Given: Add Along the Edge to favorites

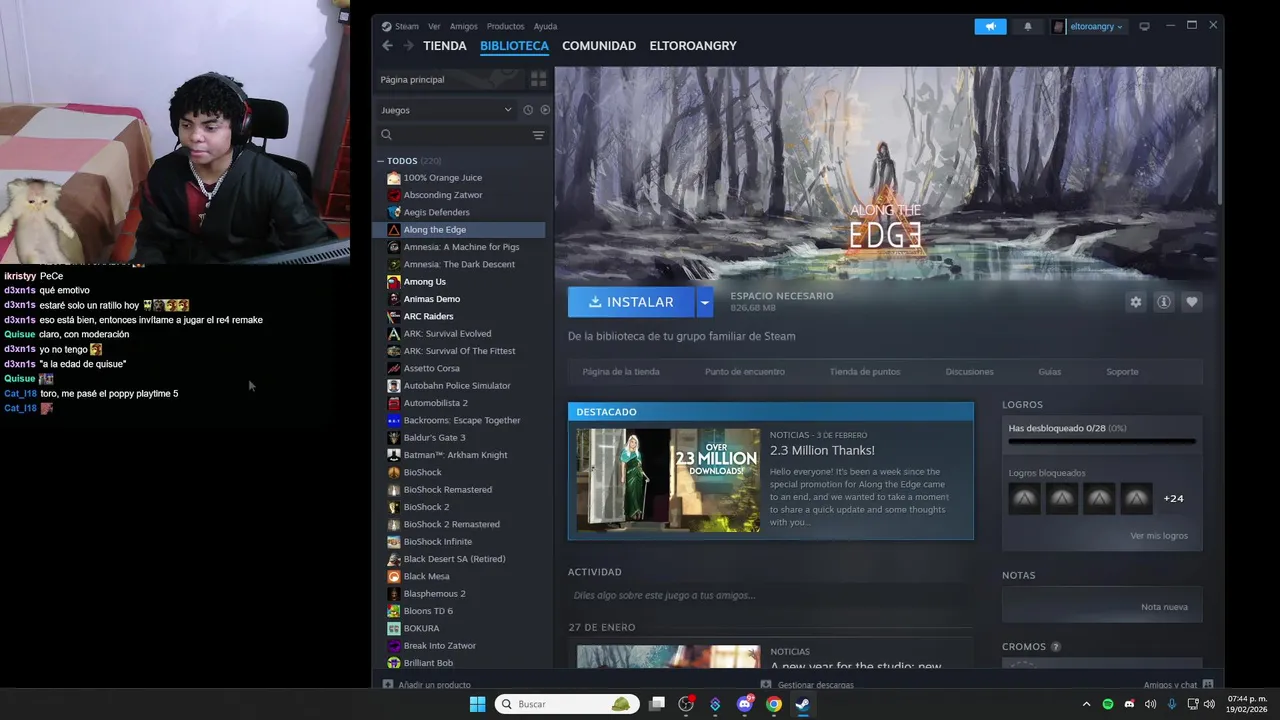Looking at the screenshot, I should (1191, 302).
